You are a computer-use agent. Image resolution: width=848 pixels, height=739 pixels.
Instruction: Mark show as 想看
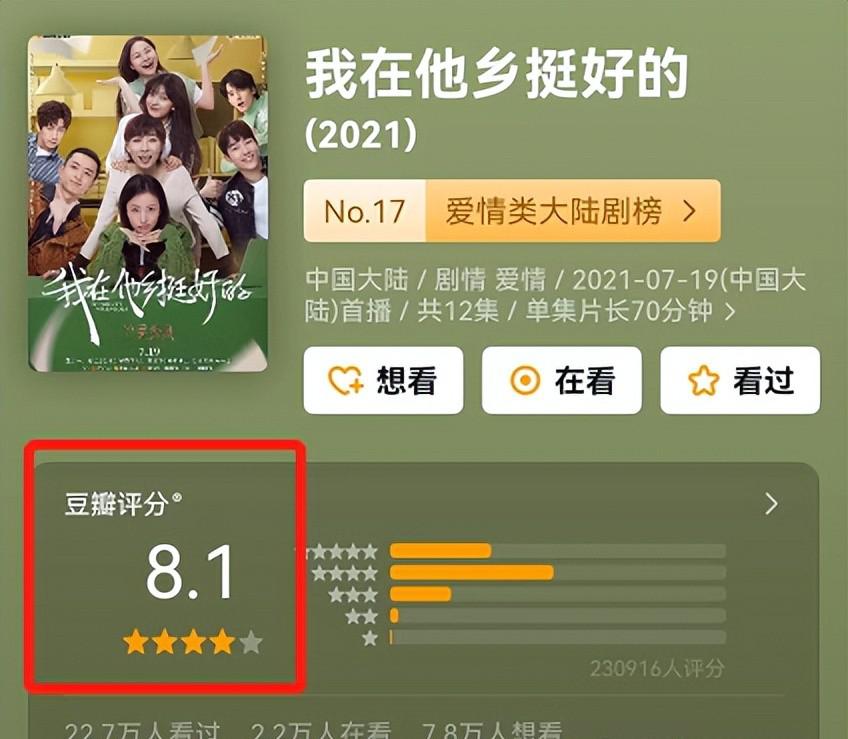coord(383,380)
